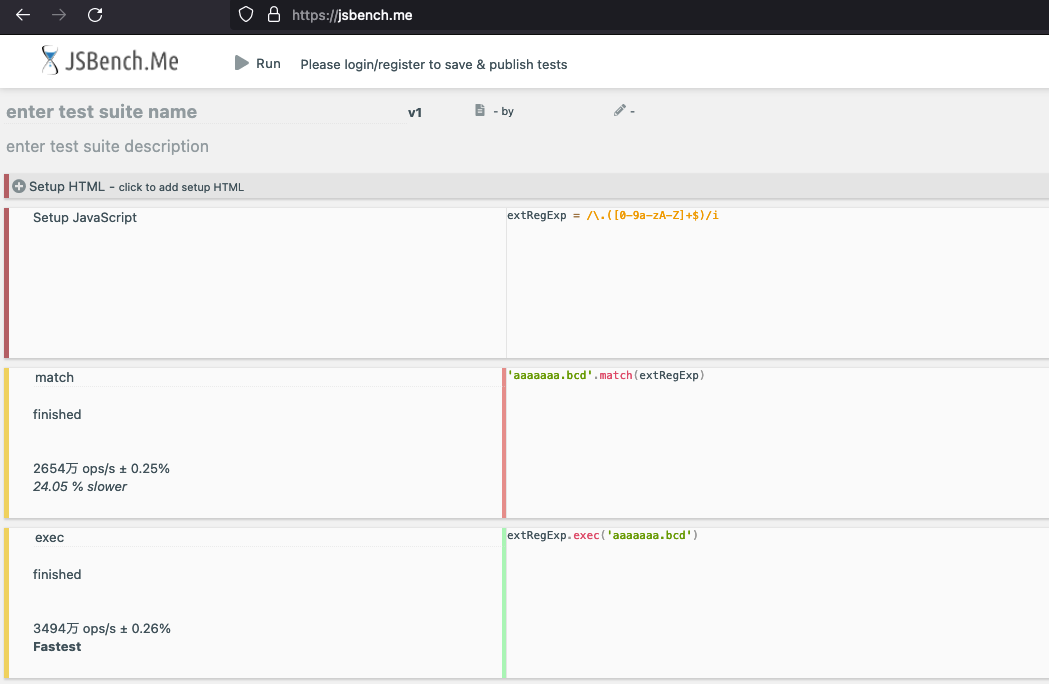Click the browser back arrow
The image size is (1049, 684).
click(23, 15)
